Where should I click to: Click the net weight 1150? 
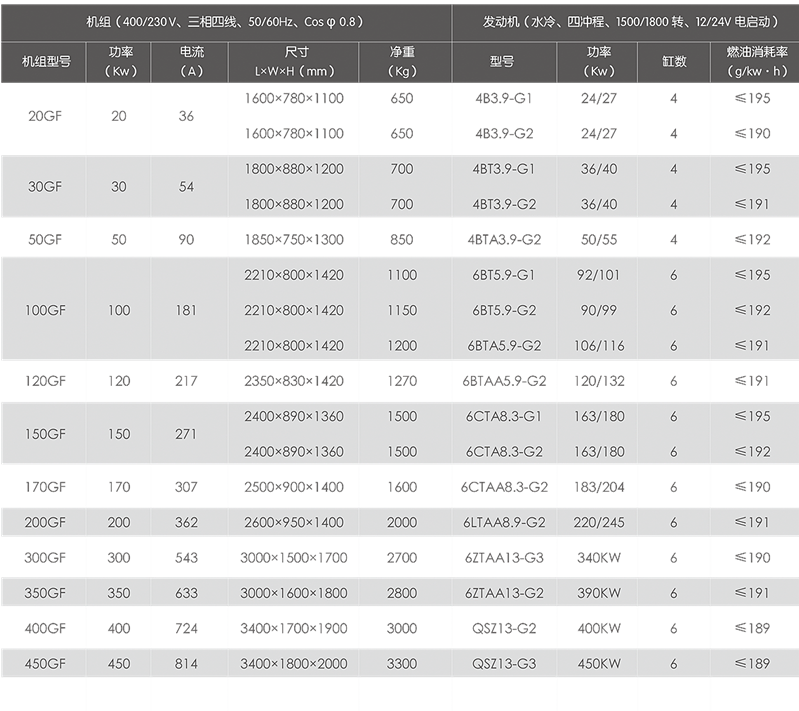402,310
